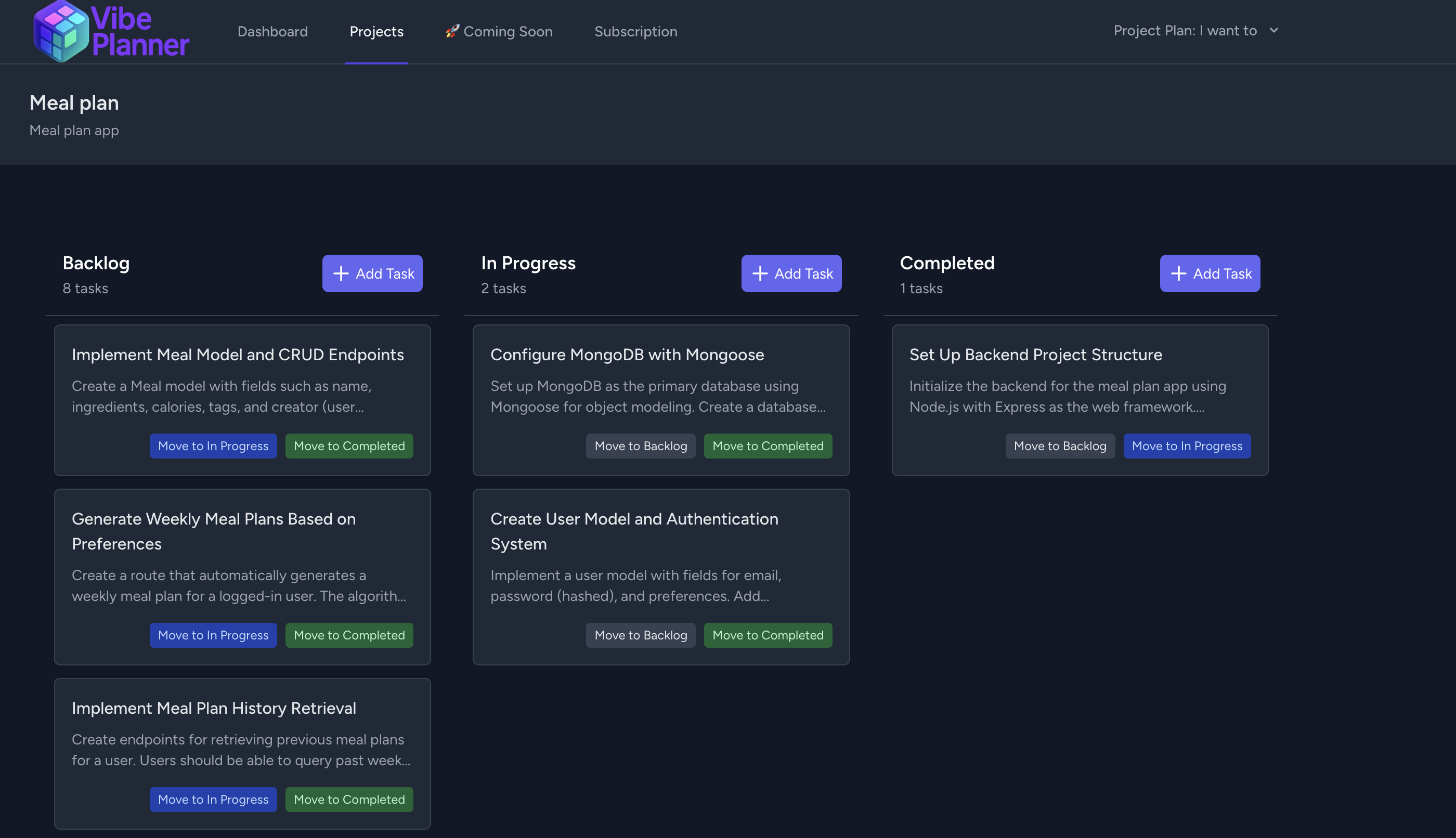Click the rocket icon beside Coming Soon
Image resolution: width=1456 pixels, height=838 pixels.
452,31
